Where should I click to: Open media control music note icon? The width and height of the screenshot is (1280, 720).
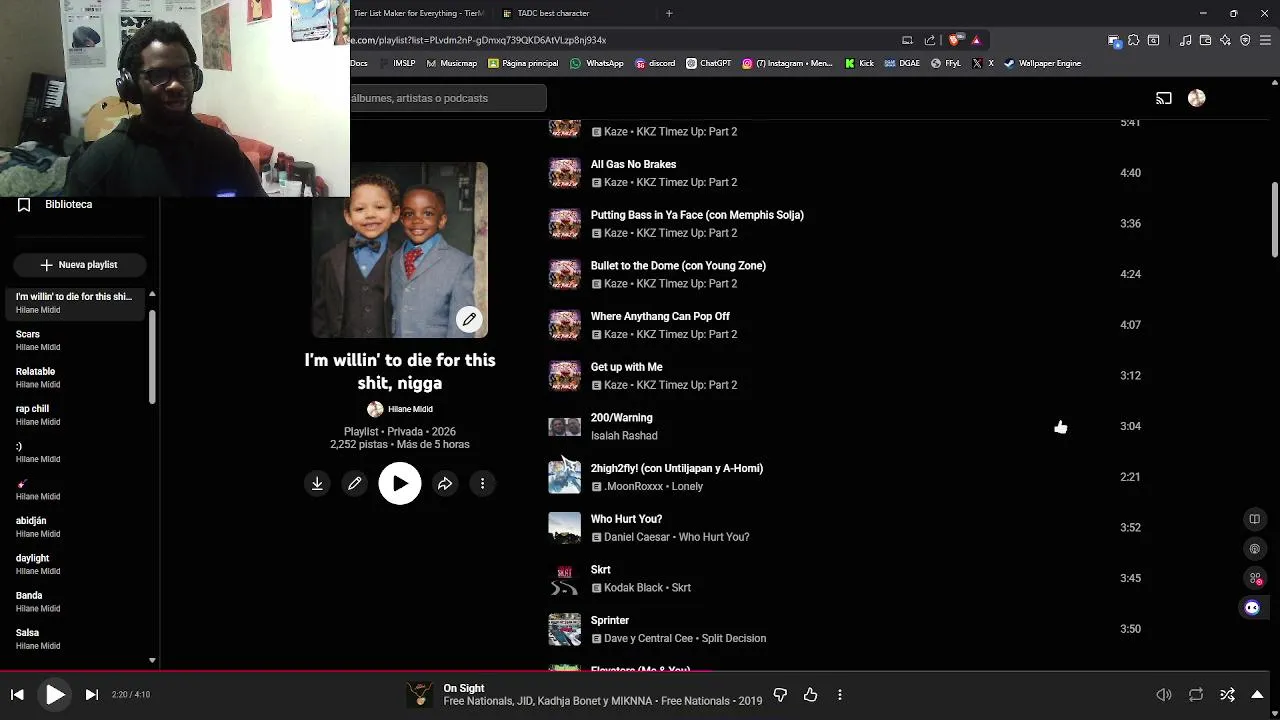[1185, 40]
